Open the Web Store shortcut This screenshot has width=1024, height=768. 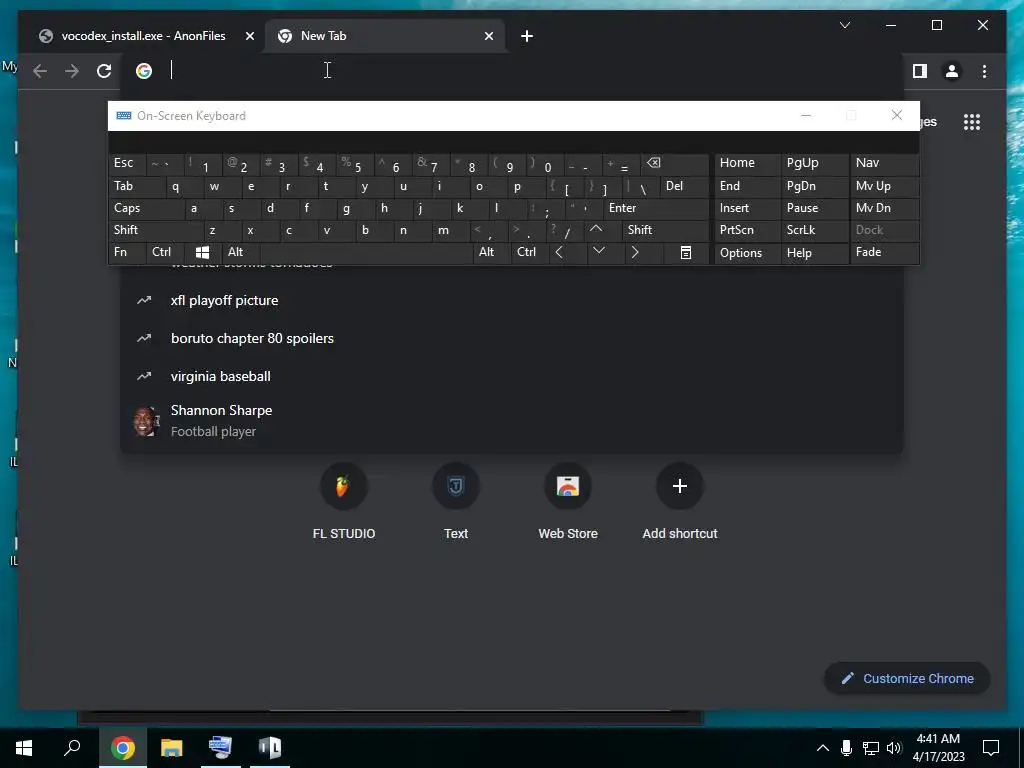pyautogui.click(x=568, y=502)
